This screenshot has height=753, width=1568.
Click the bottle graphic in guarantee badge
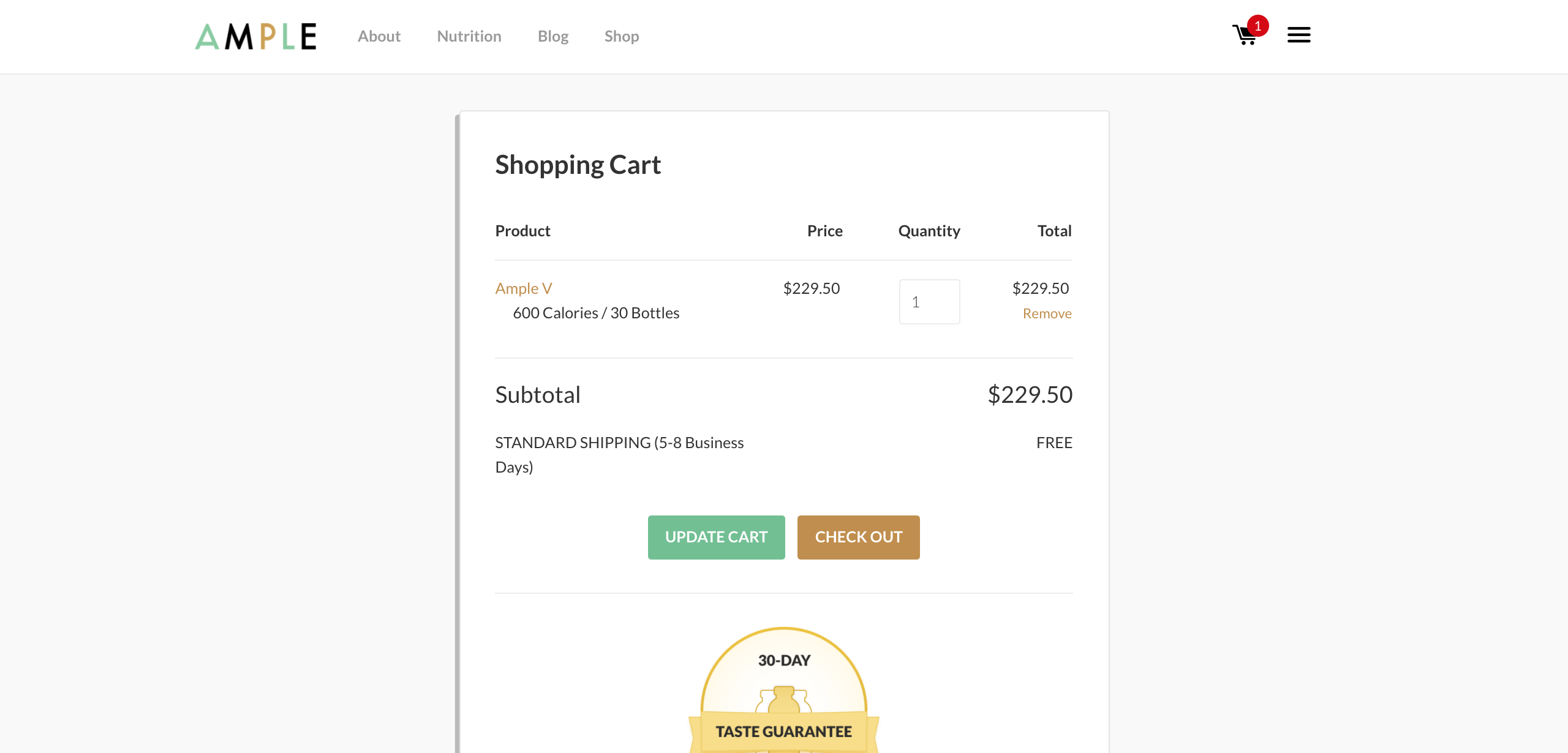click(783, 700)
